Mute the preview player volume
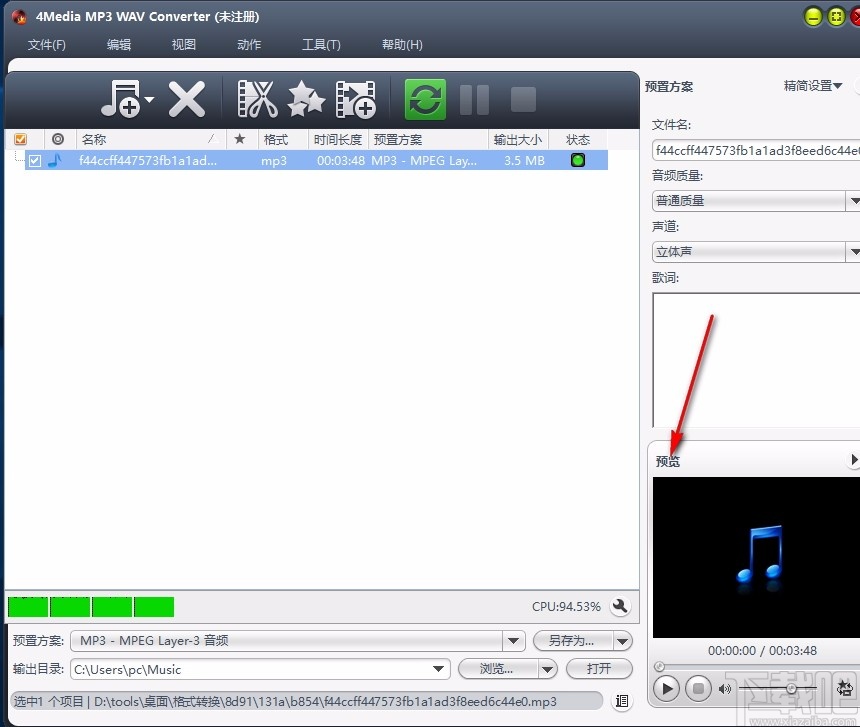 [724, 688]
